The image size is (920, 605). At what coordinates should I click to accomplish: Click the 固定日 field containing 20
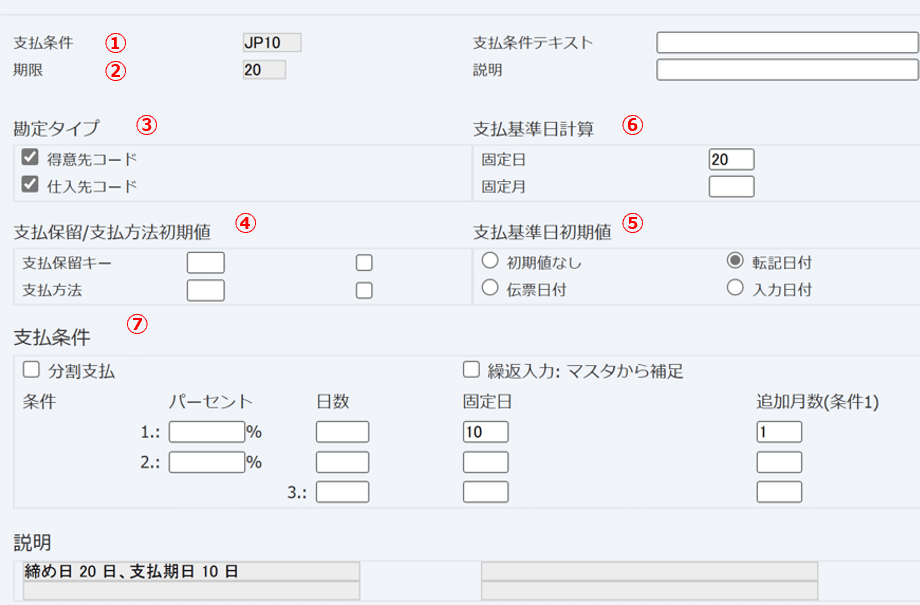pos(731,158)
